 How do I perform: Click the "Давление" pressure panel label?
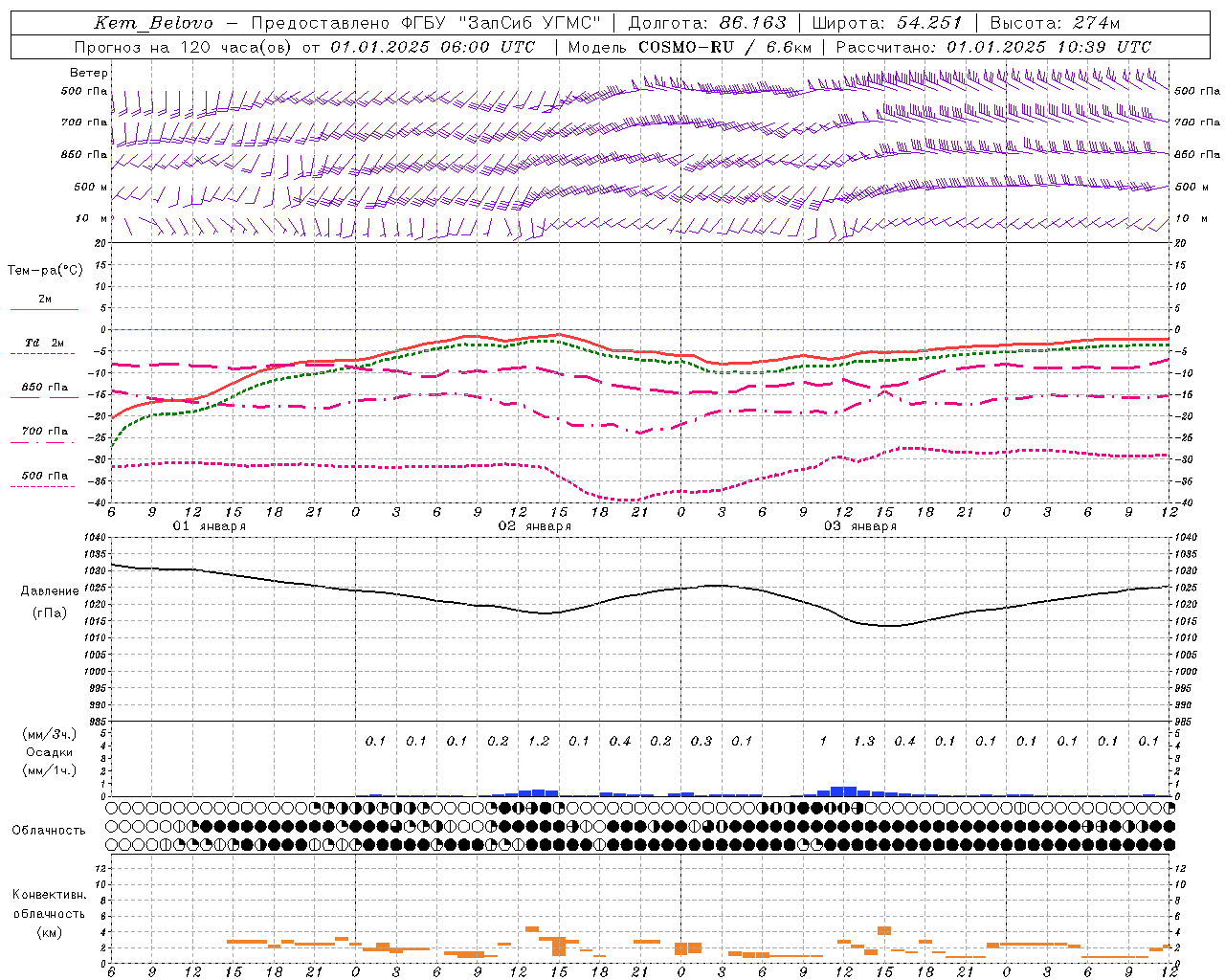tap(50, 591)
